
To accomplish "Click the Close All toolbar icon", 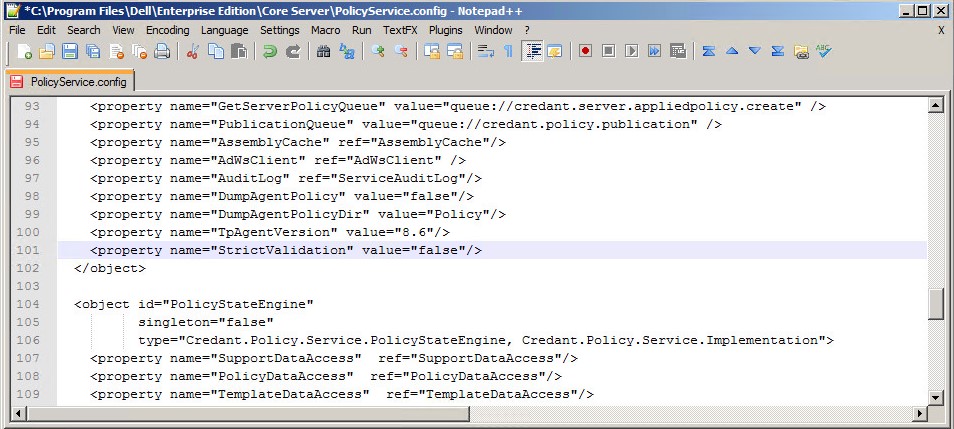I will coord(139,52).
